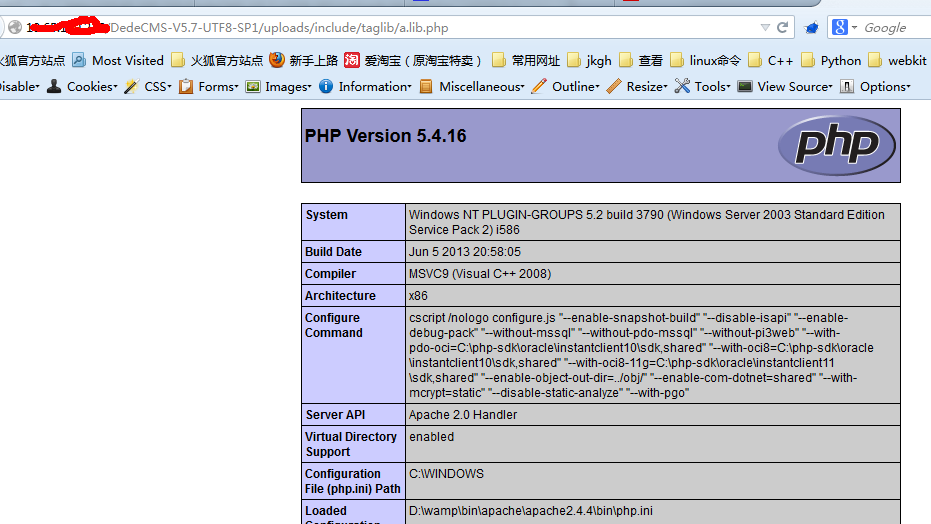Click the Tools wrench icon
The width and height of the screenshot is (931, 524).
682,87
